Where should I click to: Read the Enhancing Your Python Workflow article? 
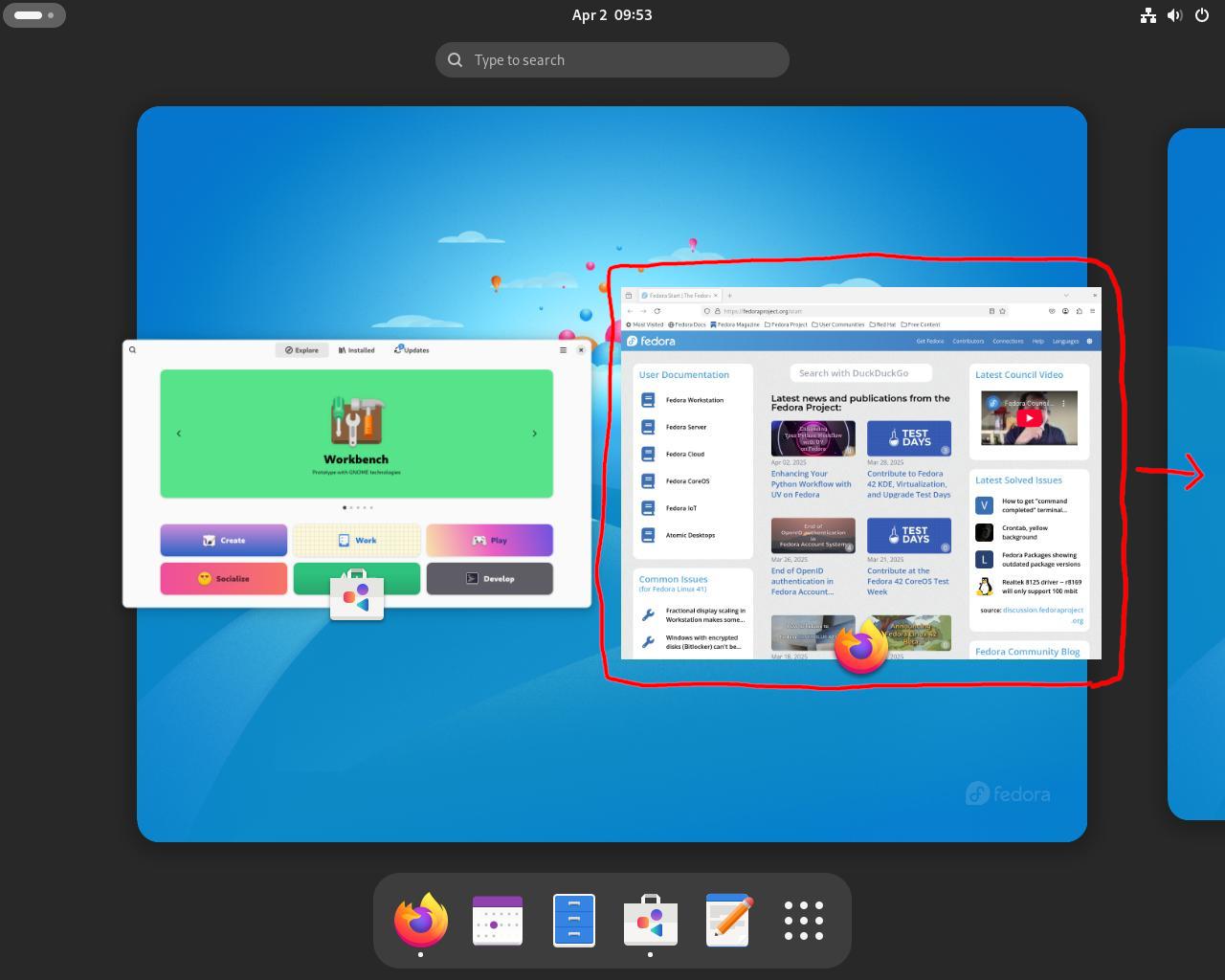click(x=812, y=484)
